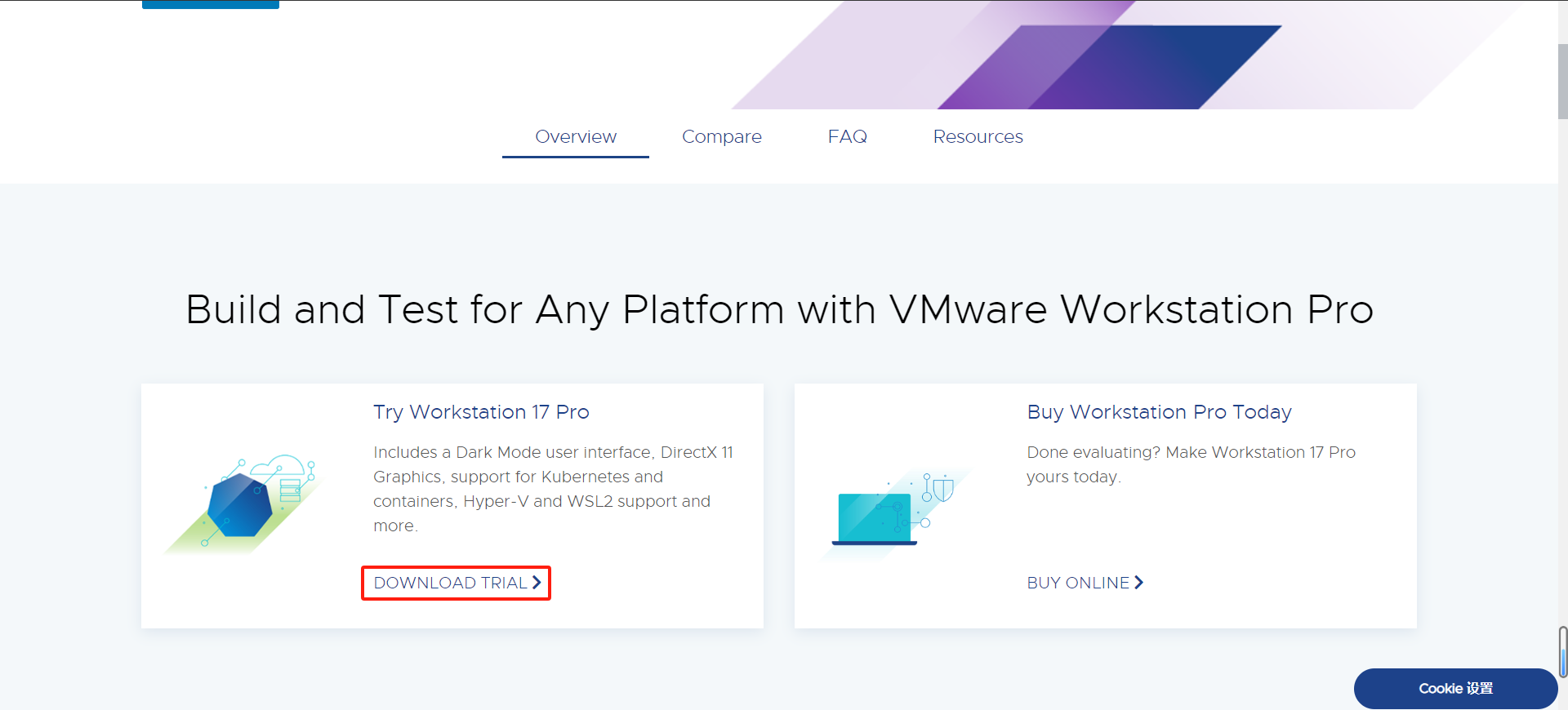
Task: Click the Build and Test main headline
Action: [x=779, y=310]
